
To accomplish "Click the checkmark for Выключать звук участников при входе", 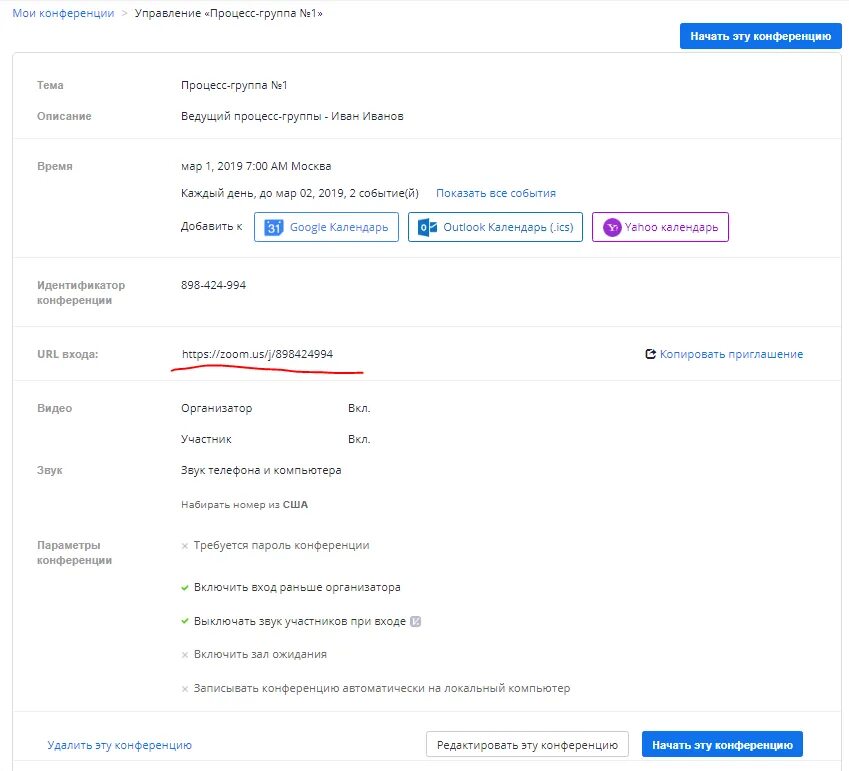I will click(x=185, y=621).
